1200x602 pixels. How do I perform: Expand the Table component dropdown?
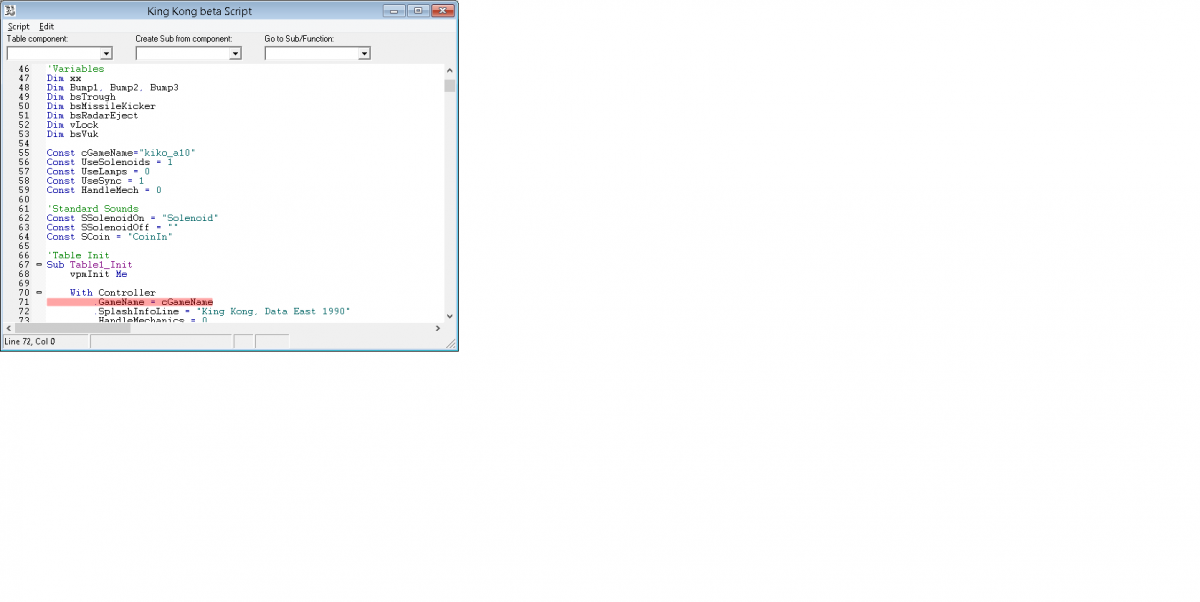(106, 54)
